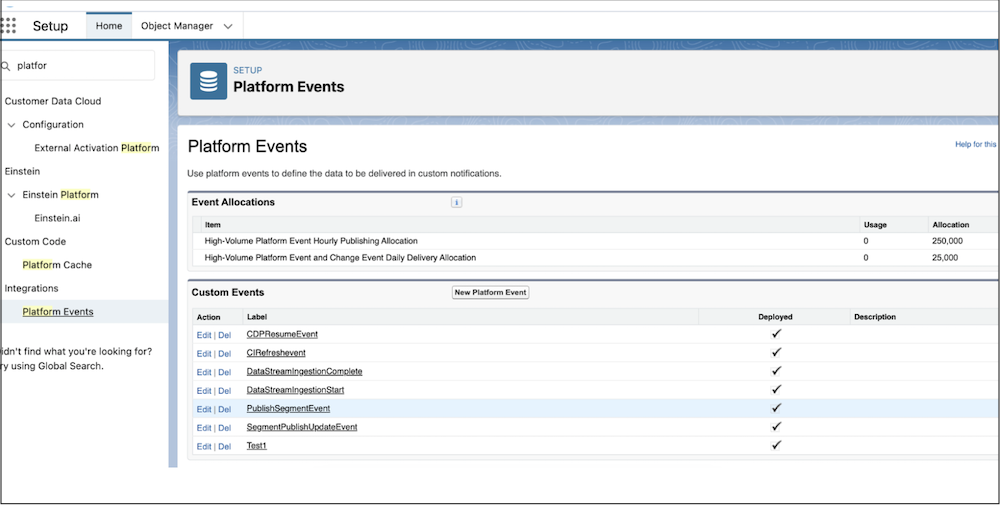Select Einstein Platform in the sidebar

click(61, 195)
